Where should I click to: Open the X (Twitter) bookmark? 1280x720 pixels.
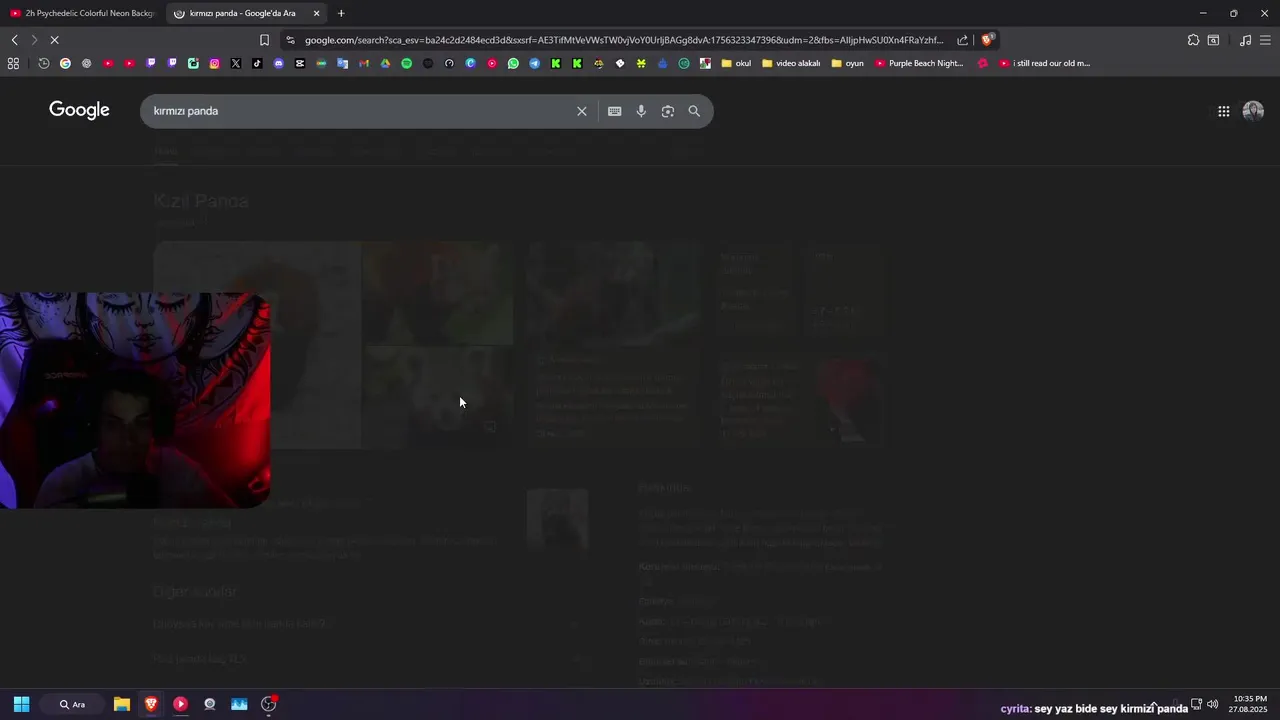236,63
